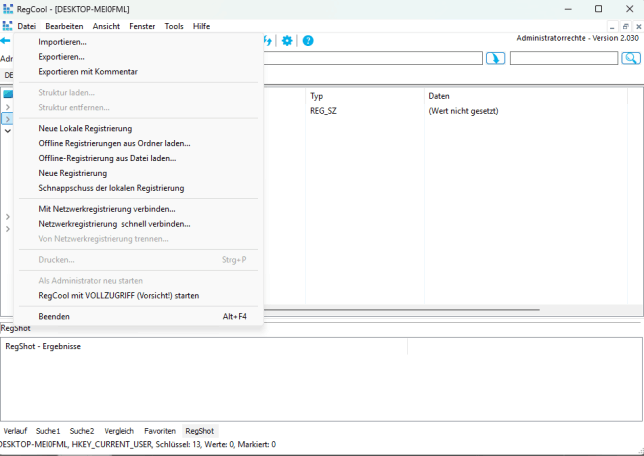
Task: Select Schnappschuss der lokalen Registrierung
Action: click(x=111, y=188)
